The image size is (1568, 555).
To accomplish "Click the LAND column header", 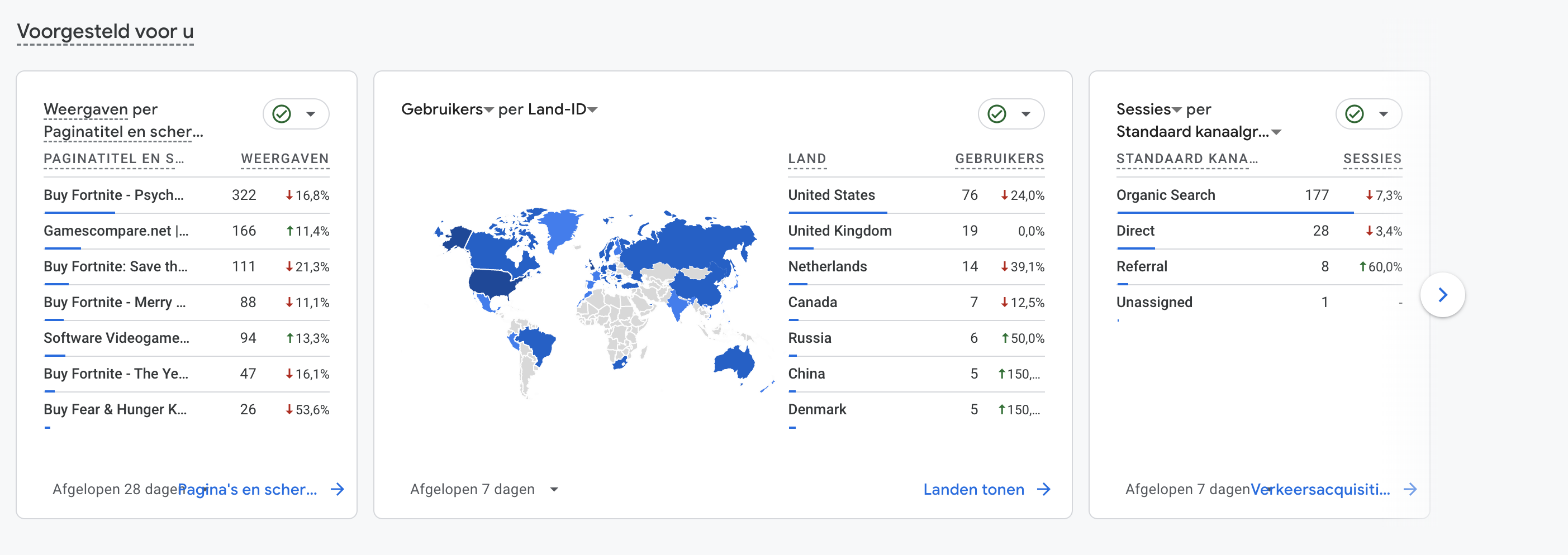I will coord(807,159).
